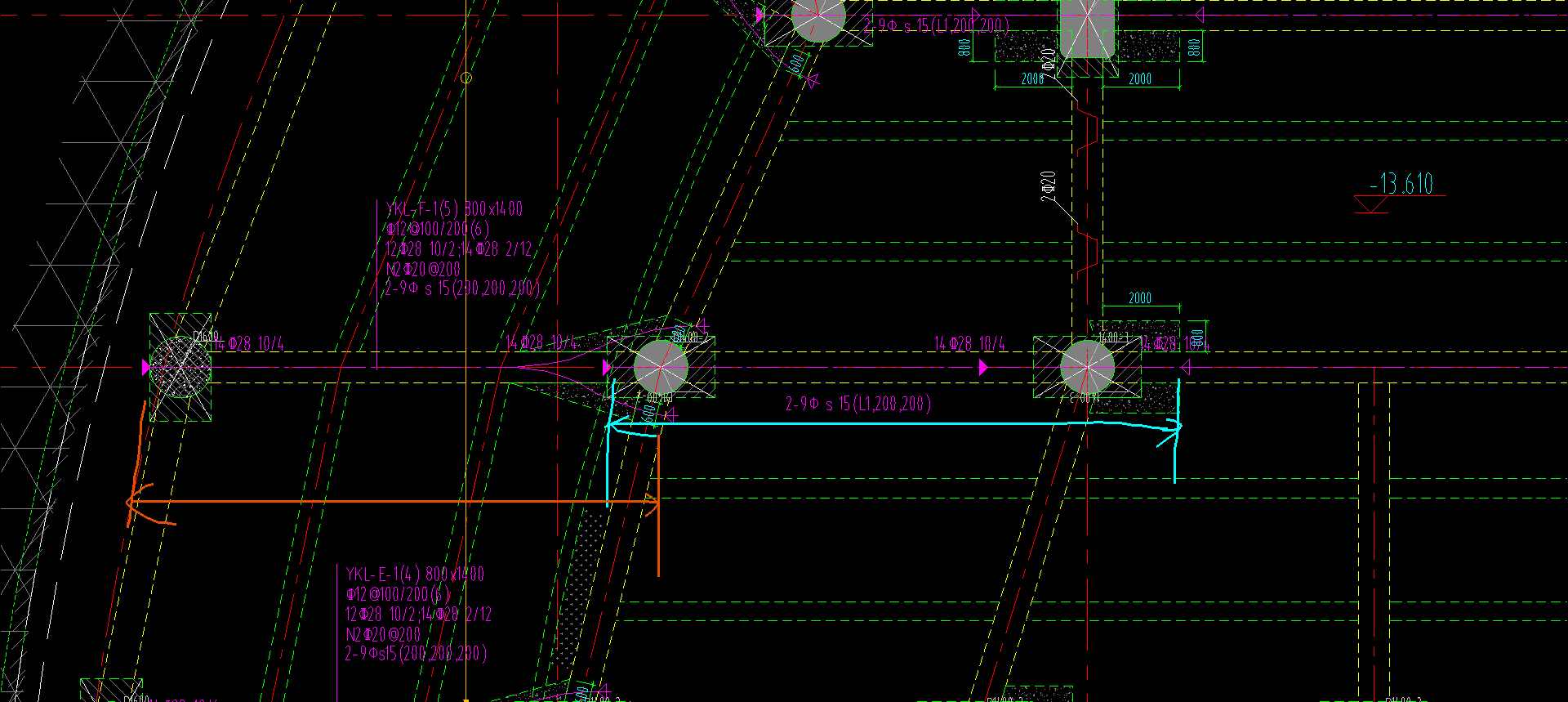The width and height of the screenshot is (1568, 702).
Task: Click the small orange circle on the orange vertical line
Action: (x=466, y=78)
